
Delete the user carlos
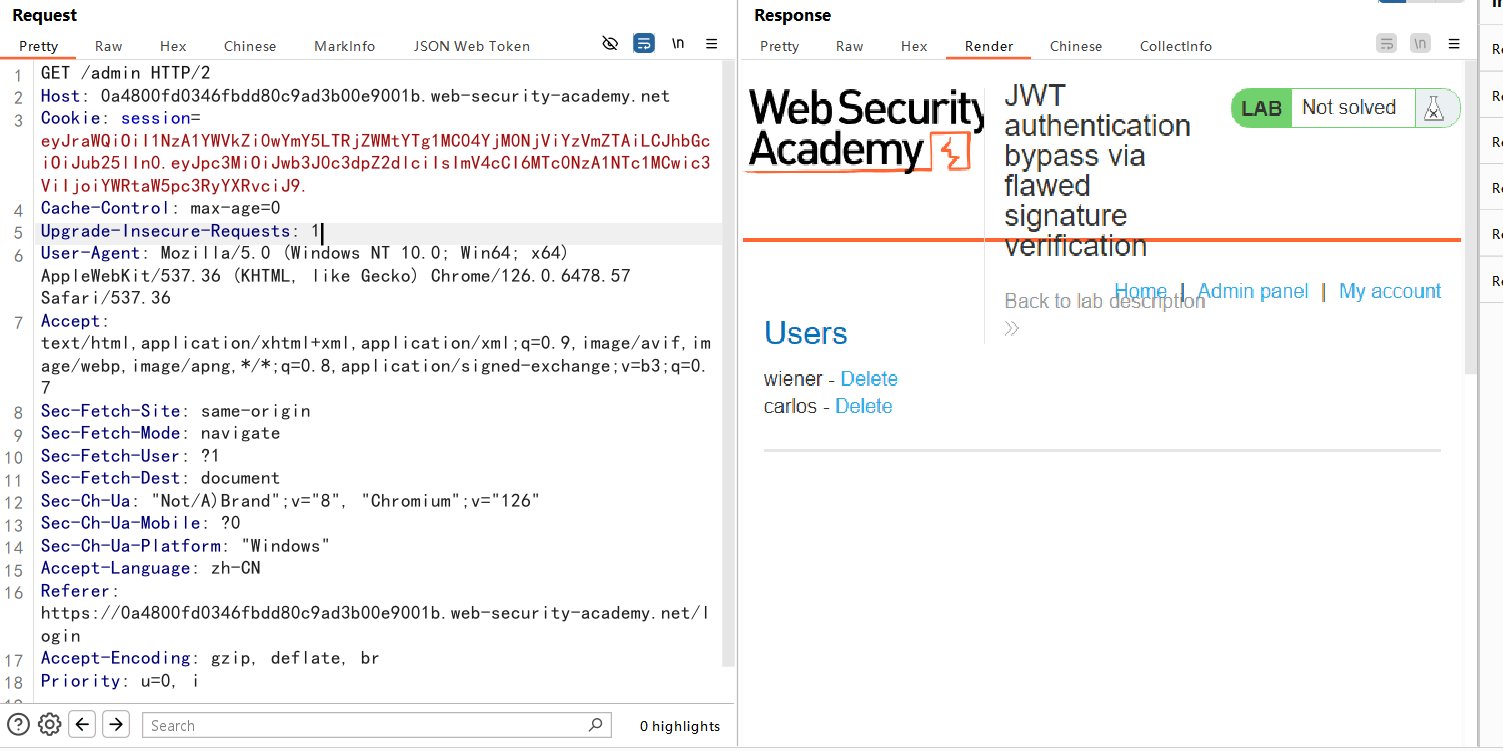pyautogui.click(x=863, y=406)
